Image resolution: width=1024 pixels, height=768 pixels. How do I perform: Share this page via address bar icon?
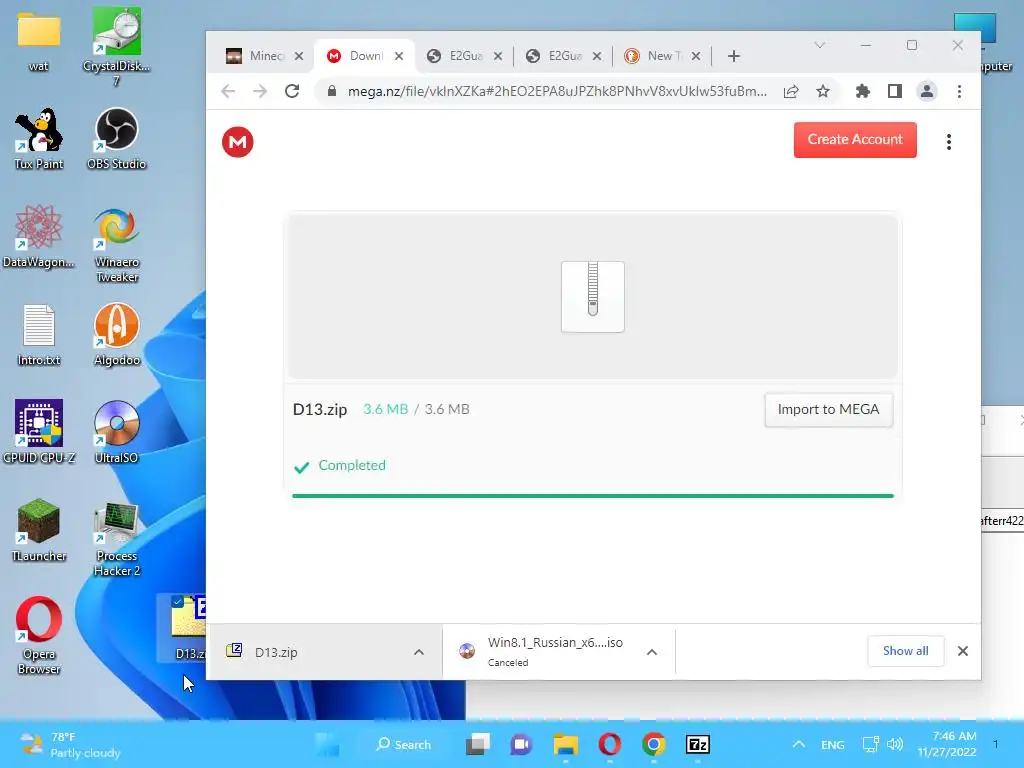tap(791, 91)
